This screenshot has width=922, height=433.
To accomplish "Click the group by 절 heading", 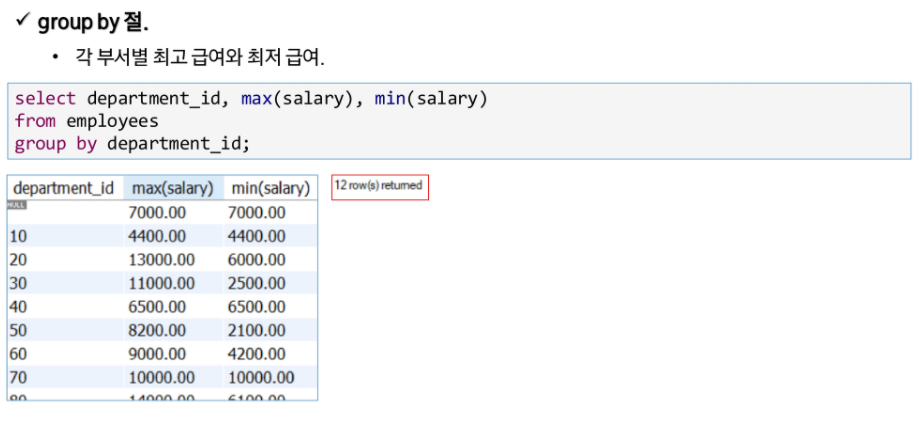I will pos(93,24).
